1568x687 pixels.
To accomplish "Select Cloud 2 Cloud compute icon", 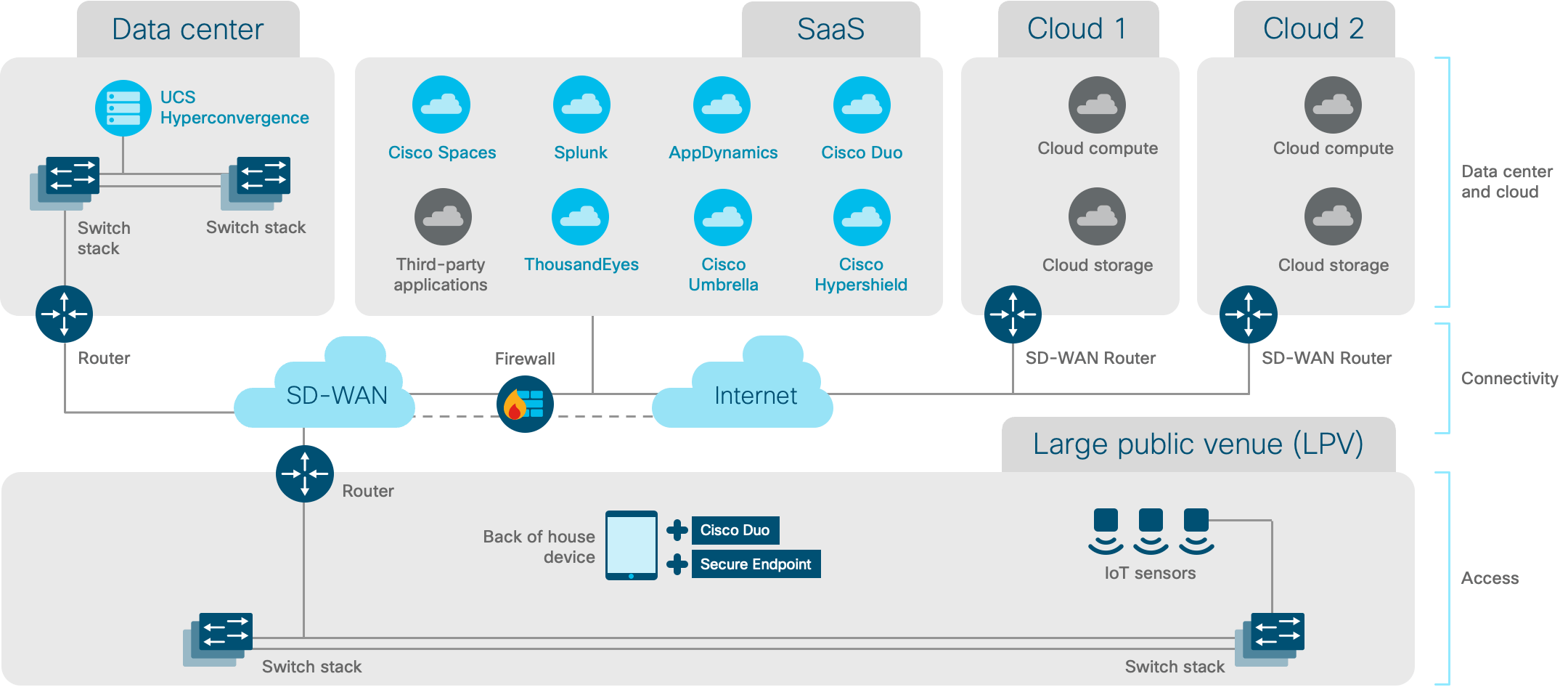I will [1333, 105].
